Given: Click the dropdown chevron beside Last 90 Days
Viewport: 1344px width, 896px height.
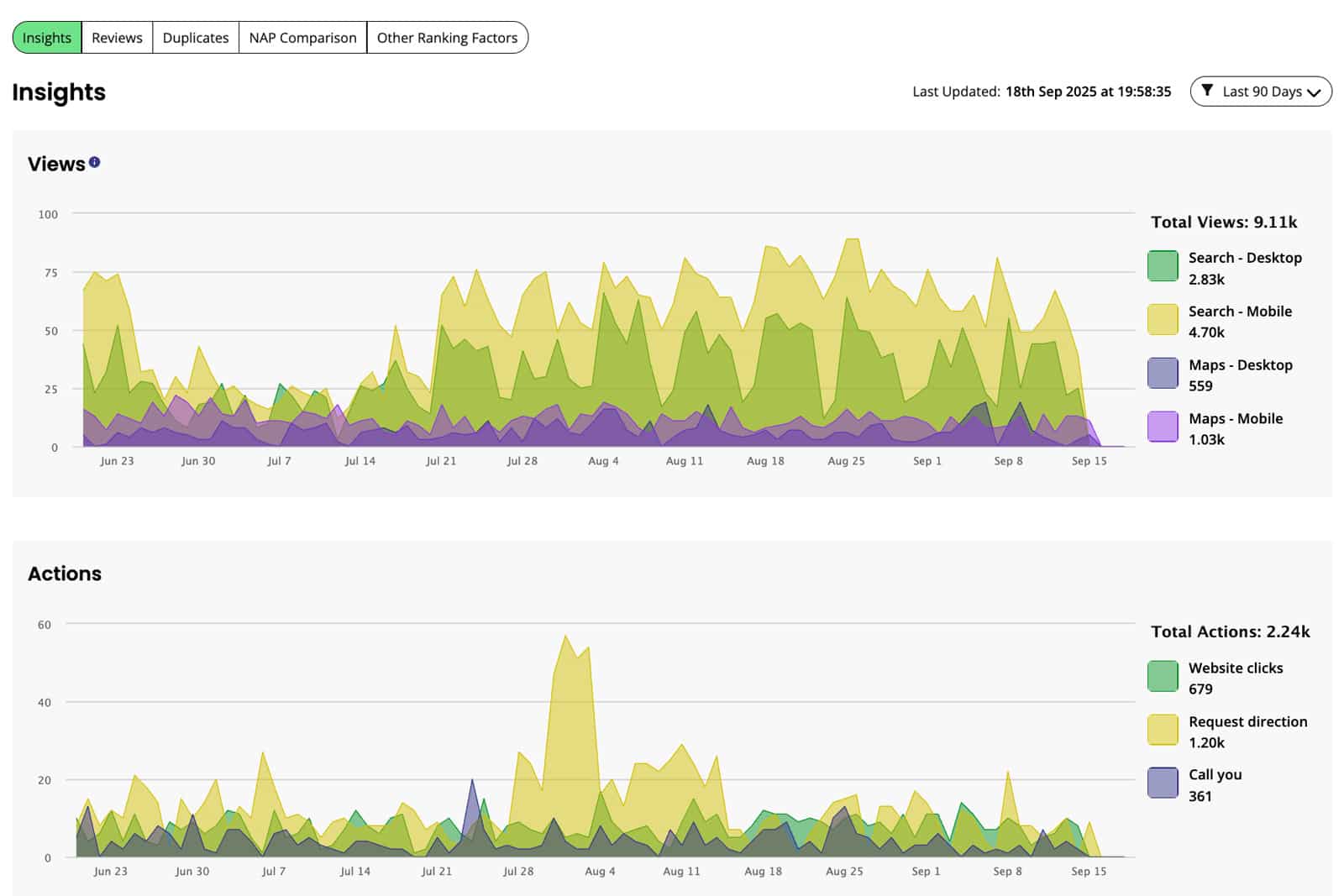Looking at the screenshot, I should [1315, 92].
